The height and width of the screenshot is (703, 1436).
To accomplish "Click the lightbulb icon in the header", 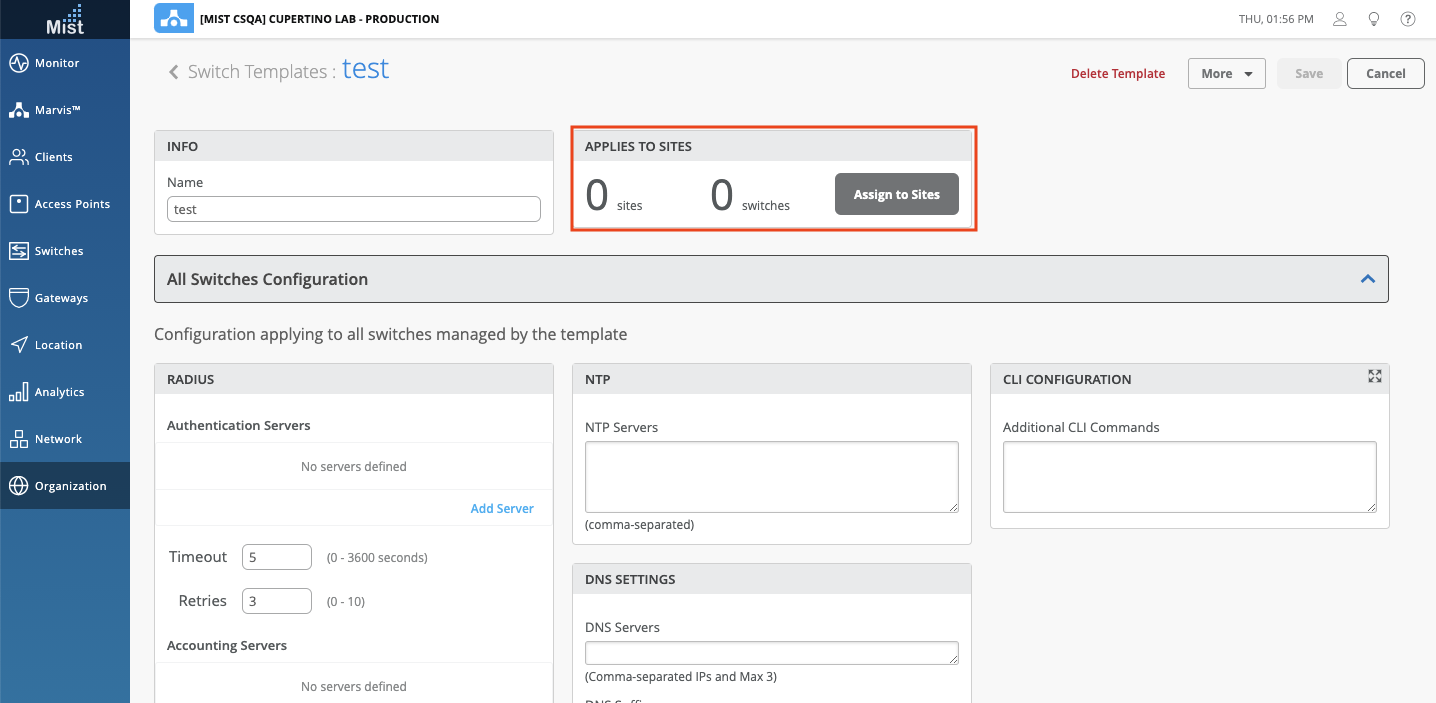I will point(1374,19).
